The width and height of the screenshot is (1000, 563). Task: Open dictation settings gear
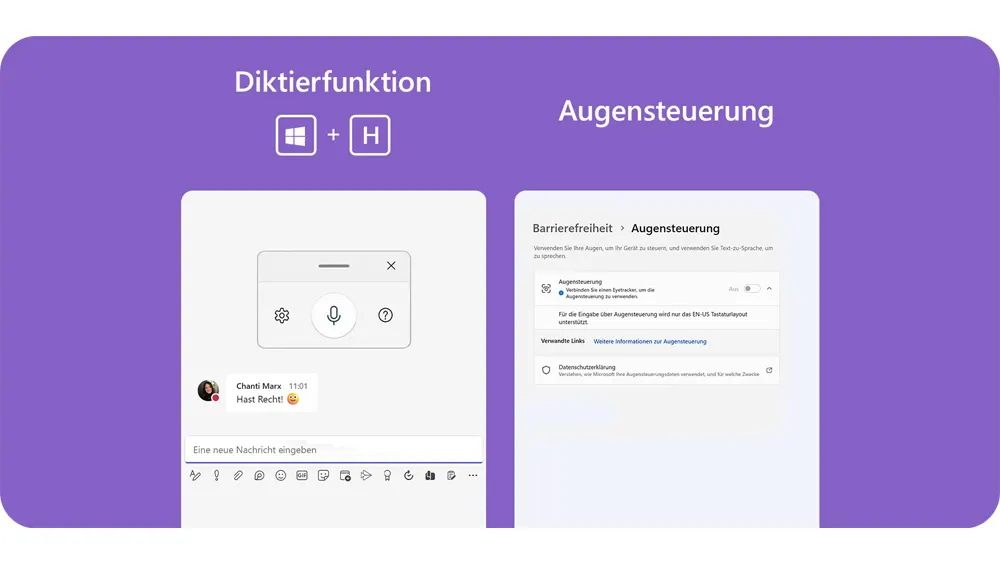[281, 315]
